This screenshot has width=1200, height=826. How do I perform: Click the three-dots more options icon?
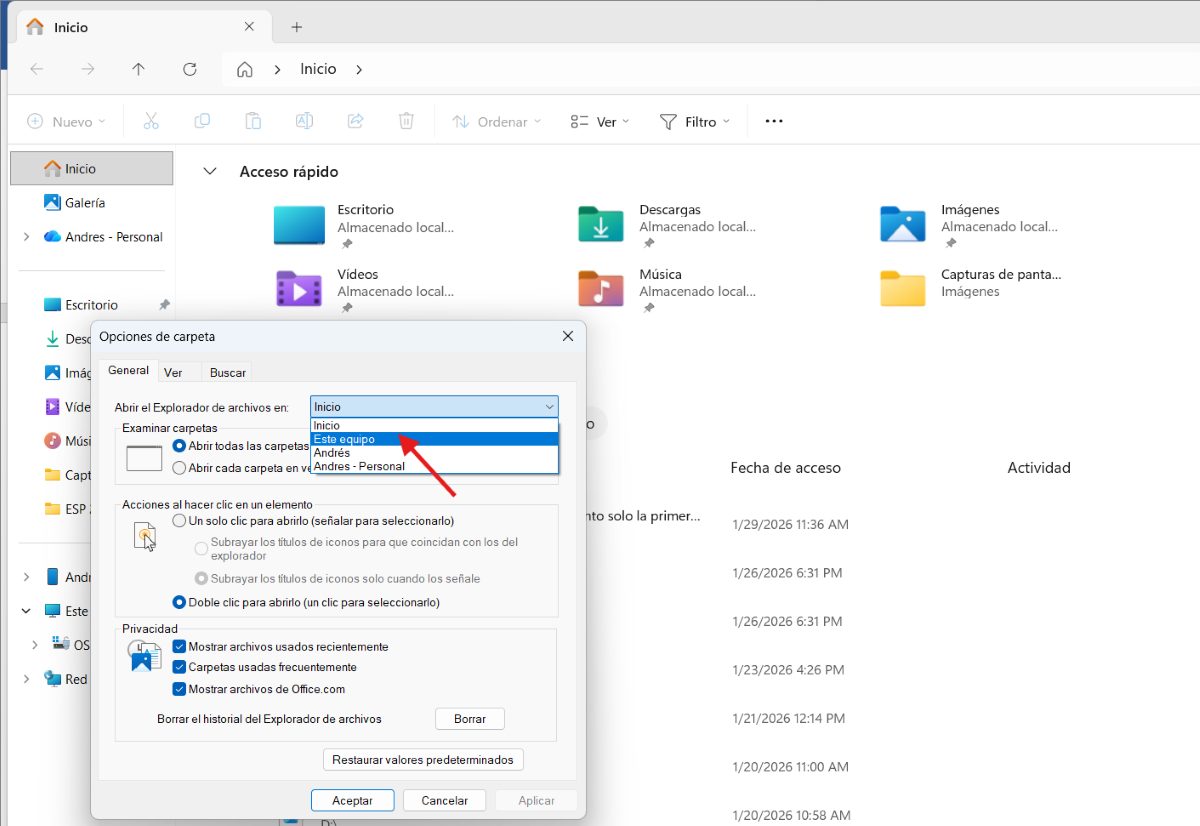(x=773, y=121)
